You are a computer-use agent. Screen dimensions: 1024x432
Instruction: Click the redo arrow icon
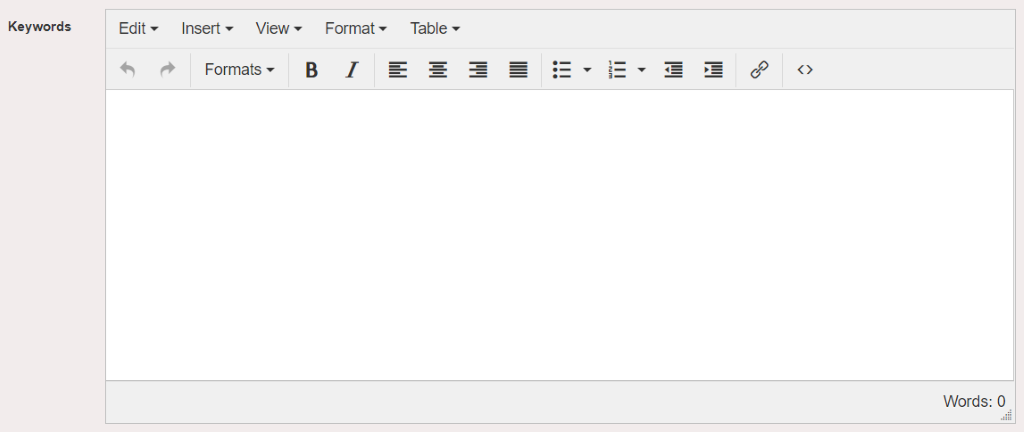pyautogui.click(x=168, y=70)
